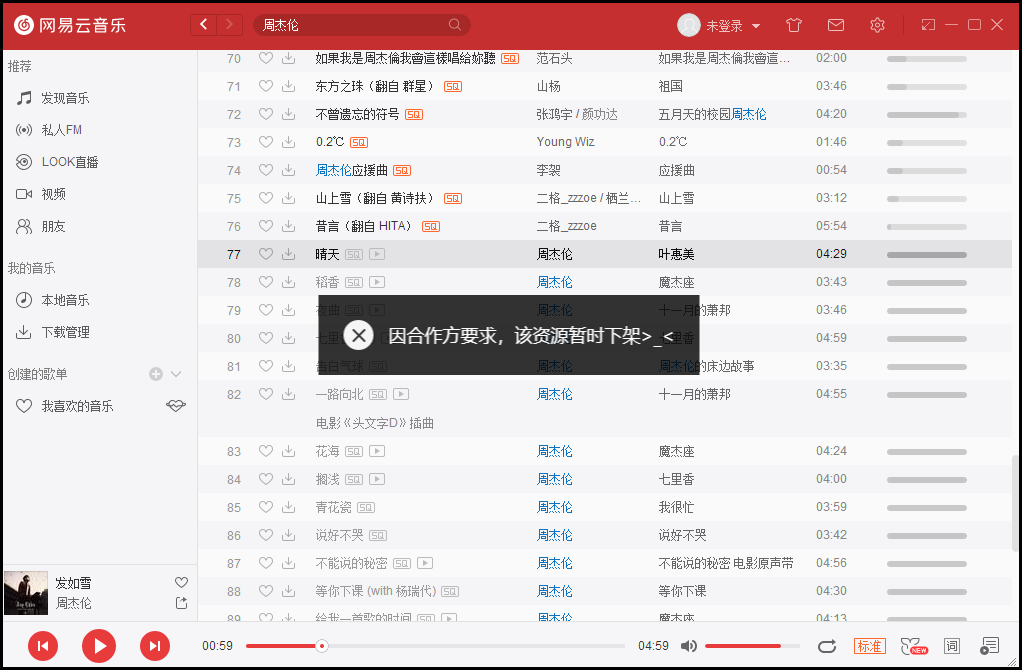Open artist Young Wiz
The image size is (1022, 670).
[566, 142]
